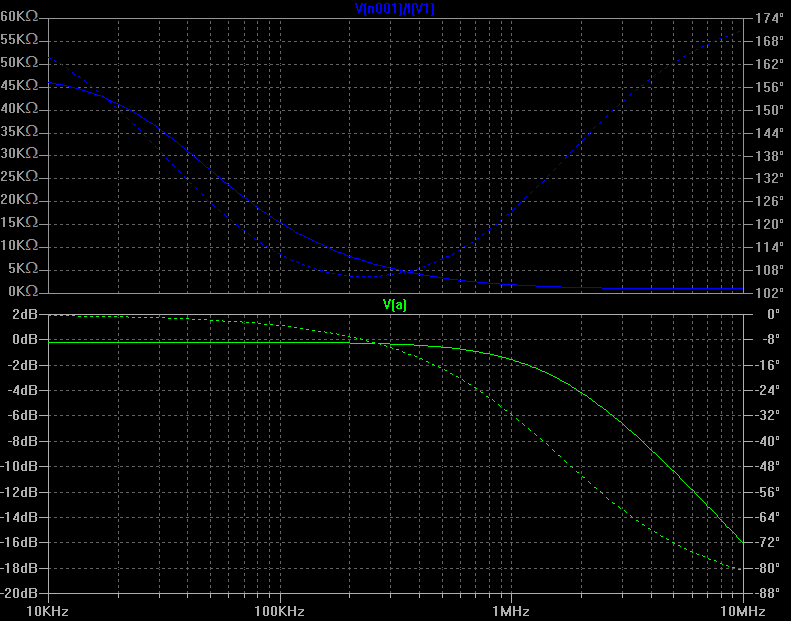Click the -16dB axis label
The width and height of the screenshot is (791, 621).
pos(19,542)
